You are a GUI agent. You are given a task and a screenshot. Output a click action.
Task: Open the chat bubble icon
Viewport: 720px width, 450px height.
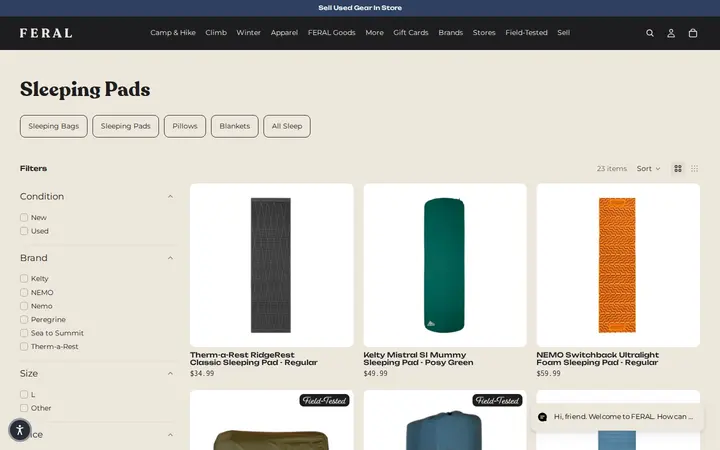(542, 417)
